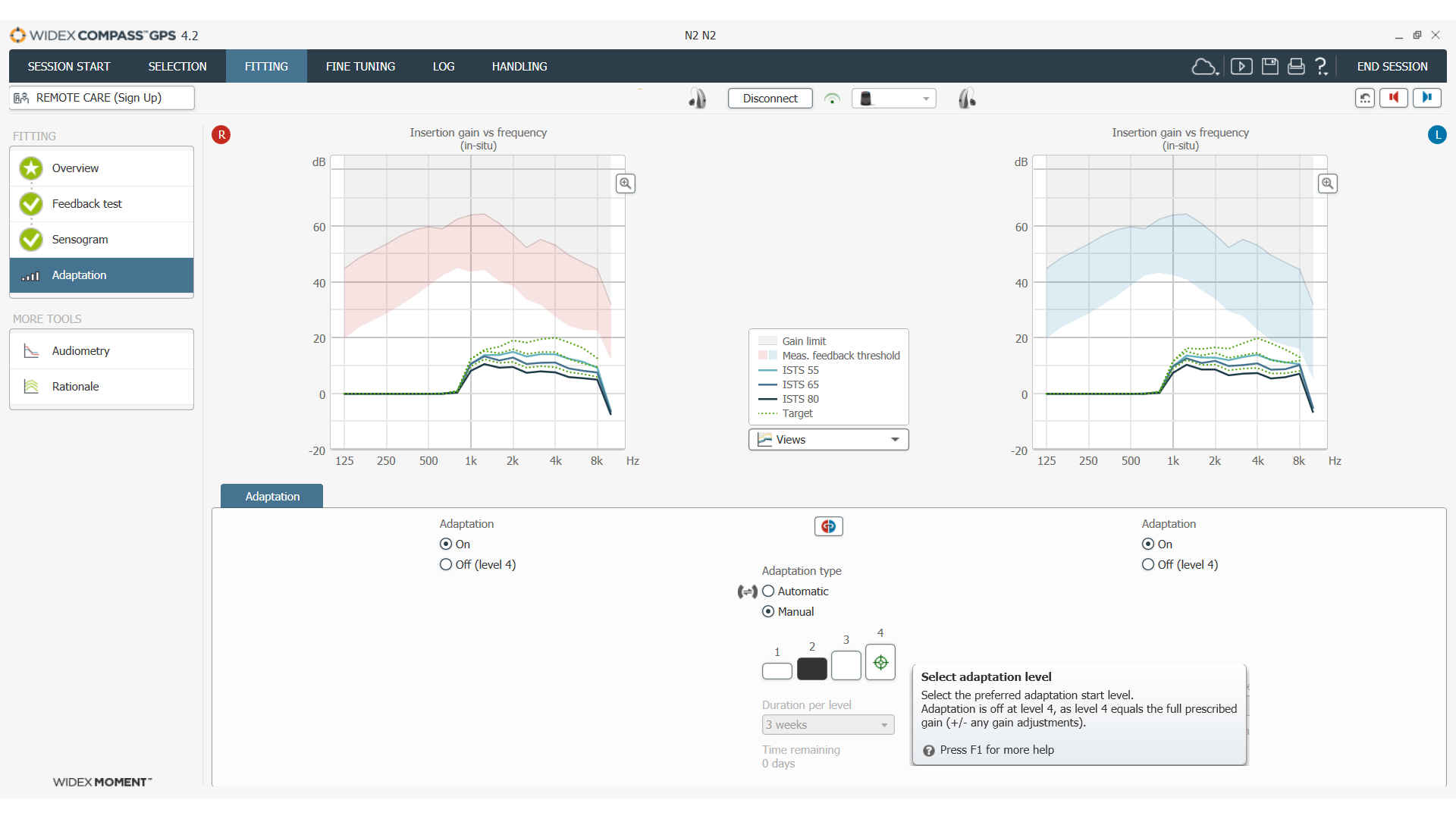The height and width of the screenshot is (819, 1456).
Task: Click the print icon in the top toolbar
Action: [1296, 67]
